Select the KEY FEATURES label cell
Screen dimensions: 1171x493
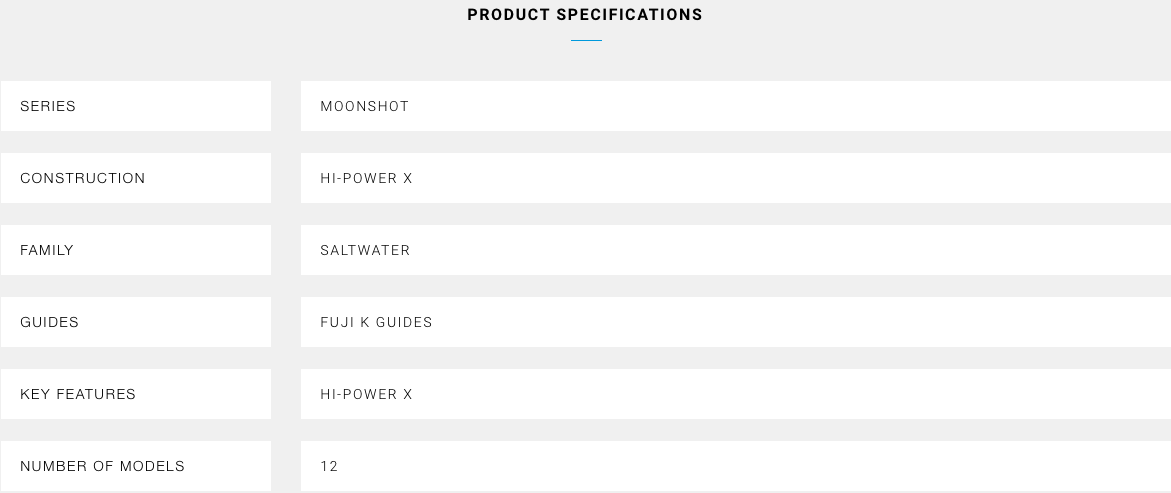tap(136, 394)
